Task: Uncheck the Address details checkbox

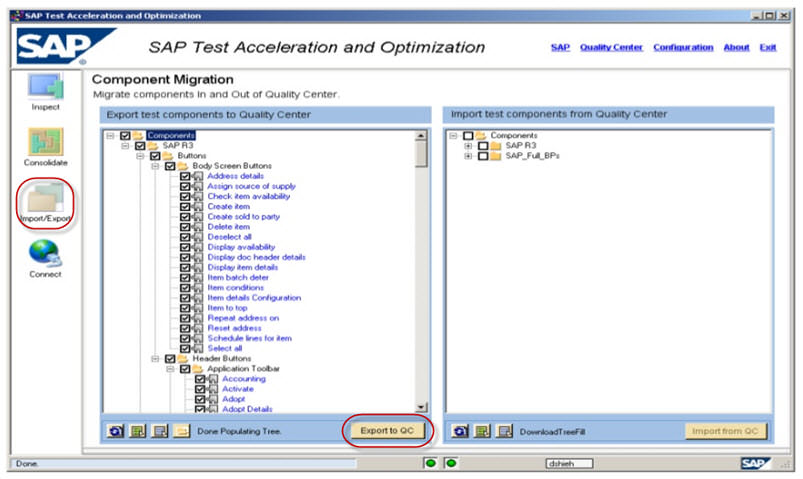Action: click(185, 176)
